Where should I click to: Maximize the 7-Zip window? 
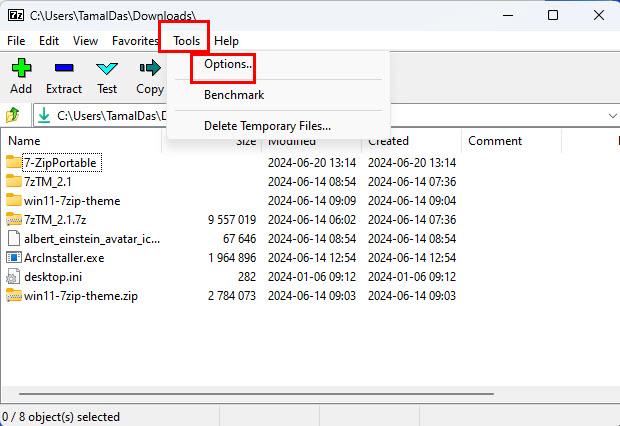click(x=553, y=15)
